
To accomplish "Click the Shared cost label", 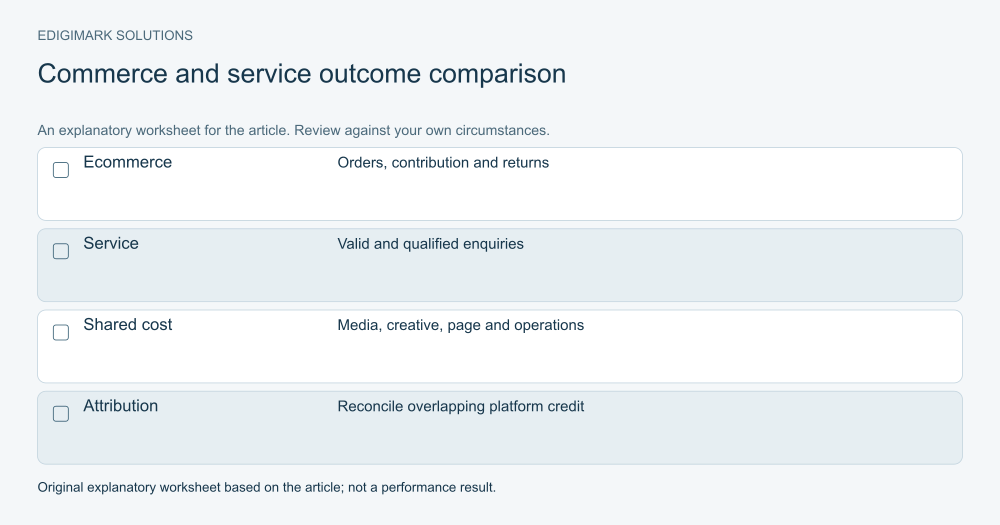I will (128, 324).
